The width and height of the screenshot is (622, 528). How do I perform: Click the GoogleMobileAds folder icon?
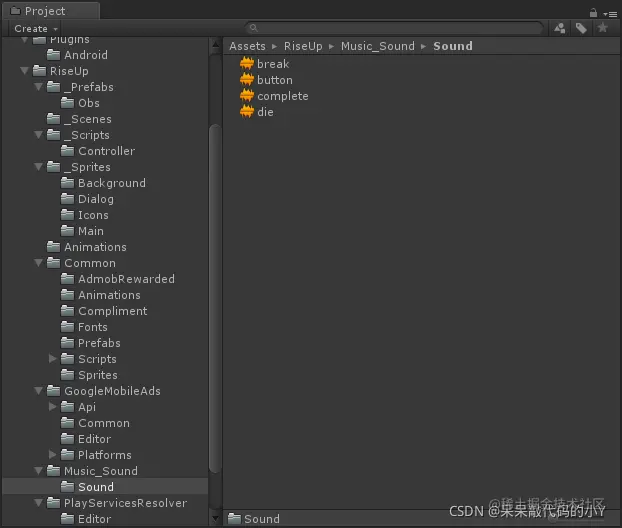[x=54, y=391]
